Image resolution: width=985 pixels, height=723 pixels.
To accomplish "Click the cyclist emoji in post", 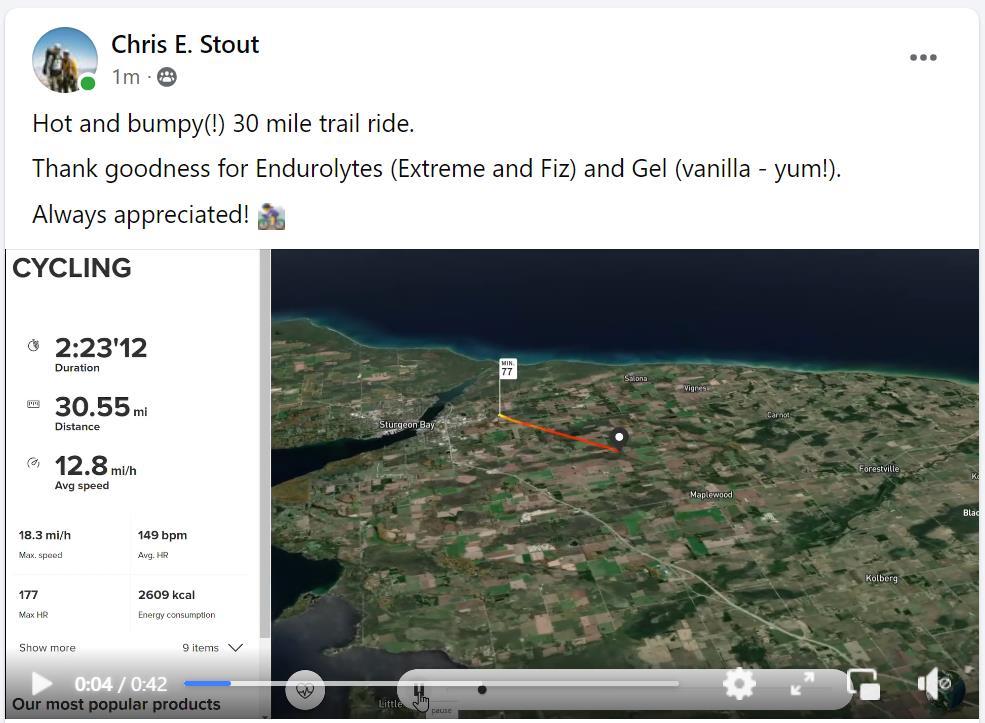I will point(271,215).
